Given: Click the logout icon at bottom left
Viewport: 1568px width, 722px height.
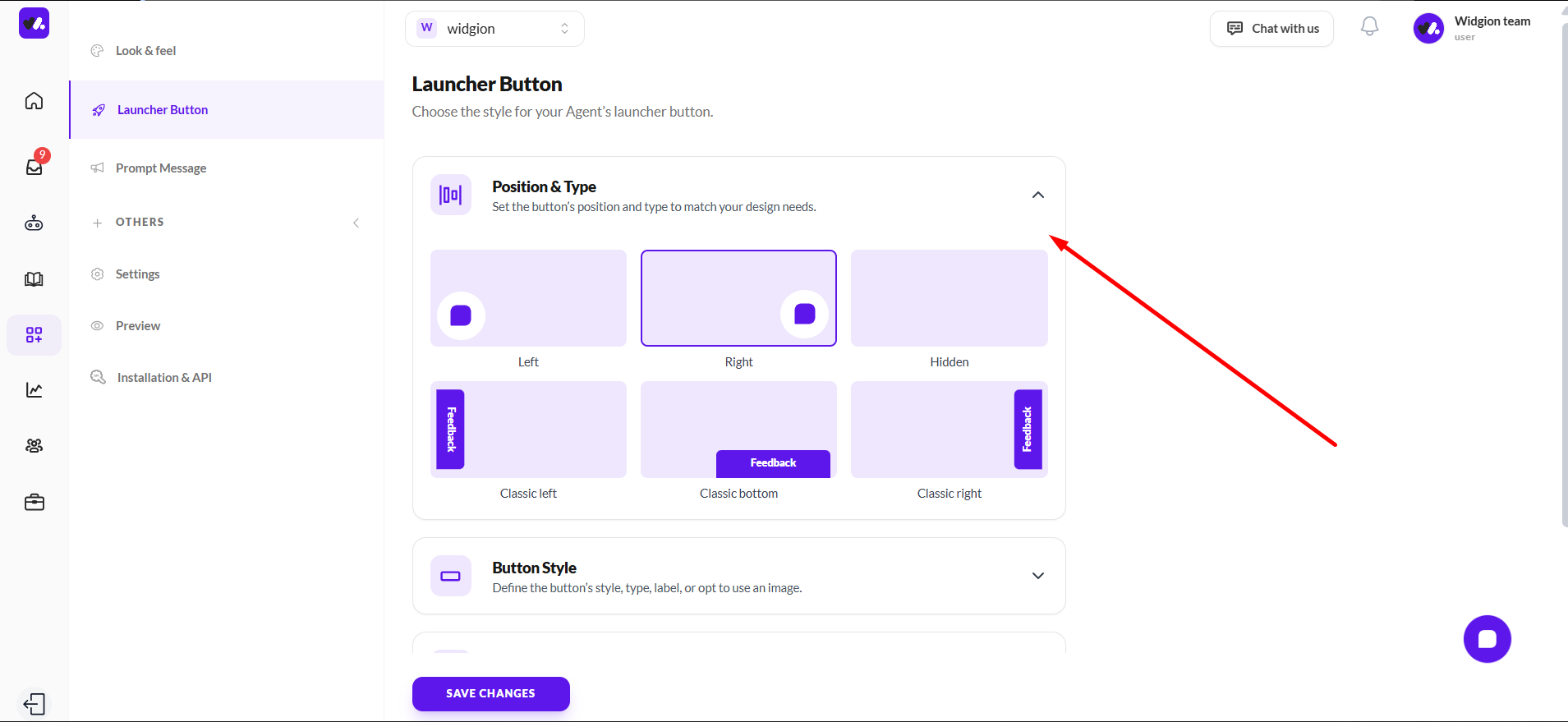Looking at the screenshot, I should (x=34, y=704).
